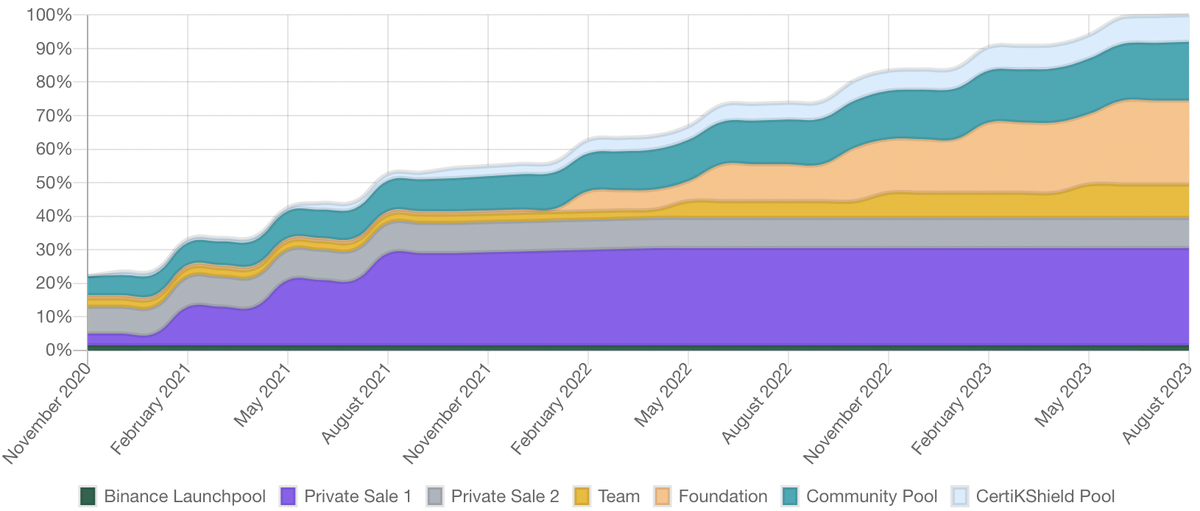Hide the "Private Sale 1" series via label

(x=357, y=496)
